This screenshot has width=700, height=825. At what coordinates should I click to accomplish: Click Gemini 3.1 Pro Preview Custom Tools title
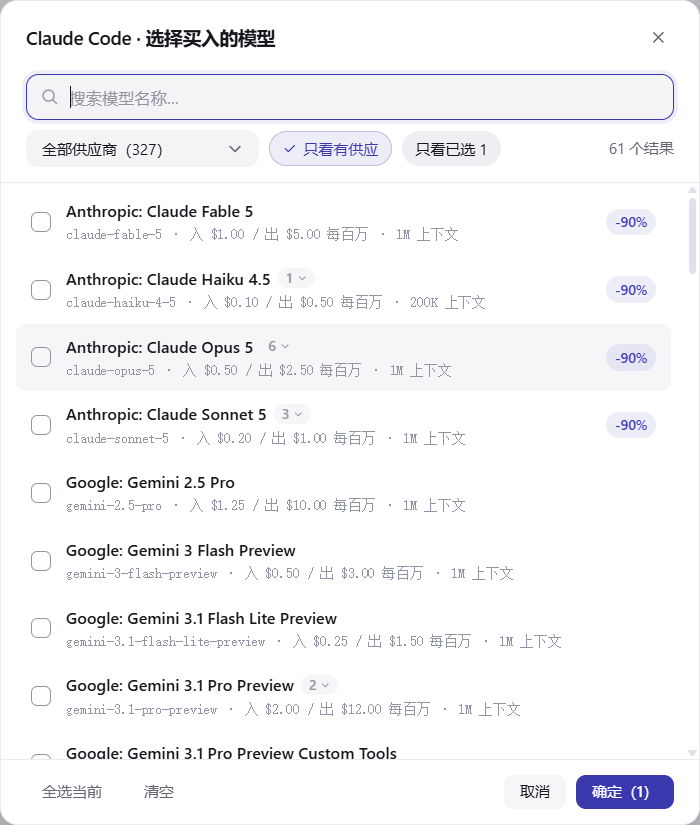[231, 753]
